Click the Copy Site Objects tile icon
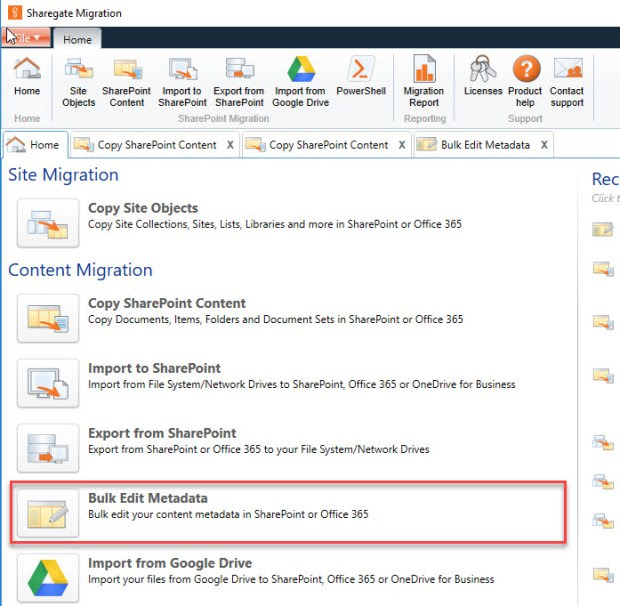Screen dimensions: 620x606 click(48, 223)
